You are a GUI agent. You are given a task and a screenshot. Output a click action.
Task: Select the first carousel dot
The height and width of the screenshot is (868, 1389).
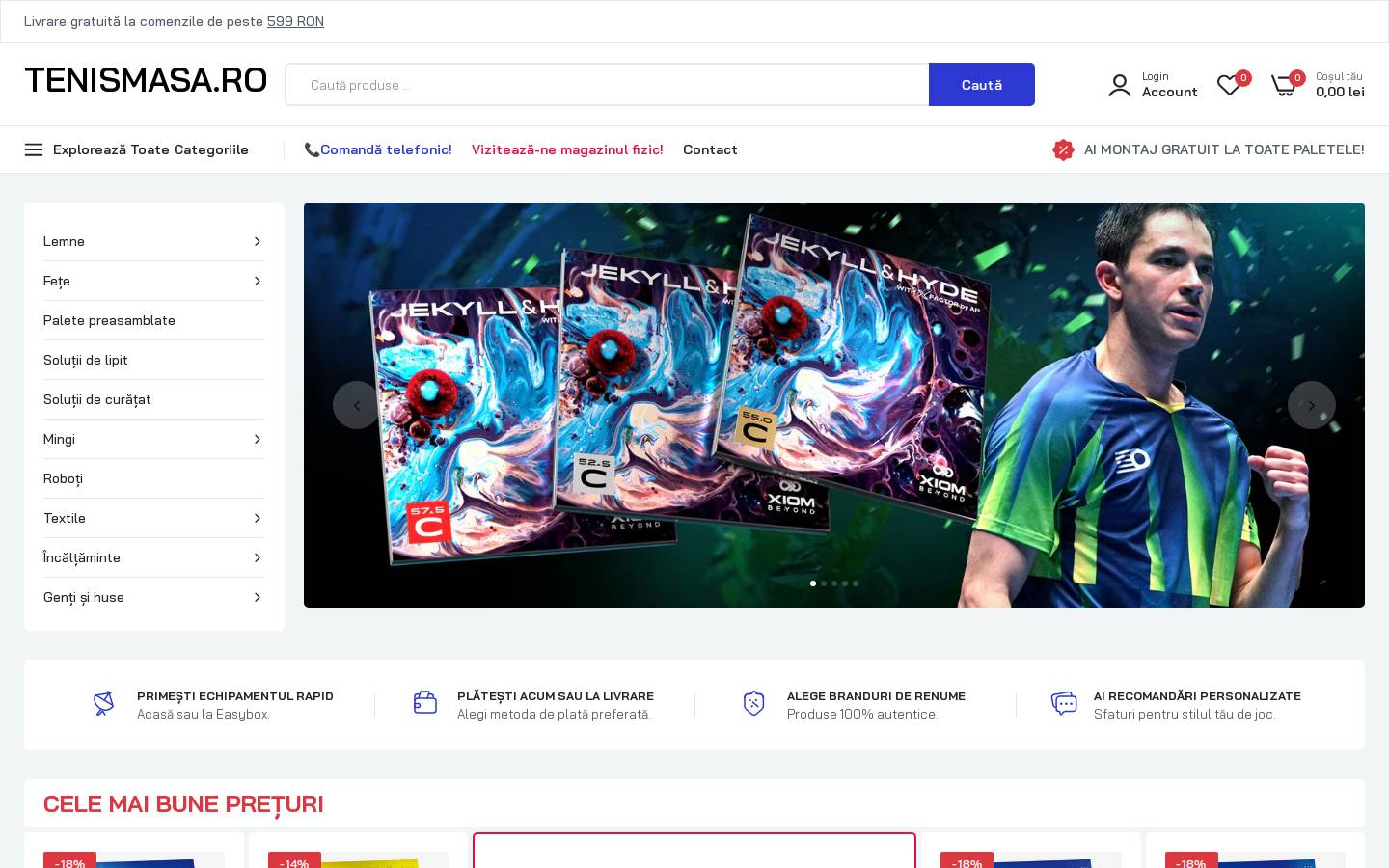point(813,583)
